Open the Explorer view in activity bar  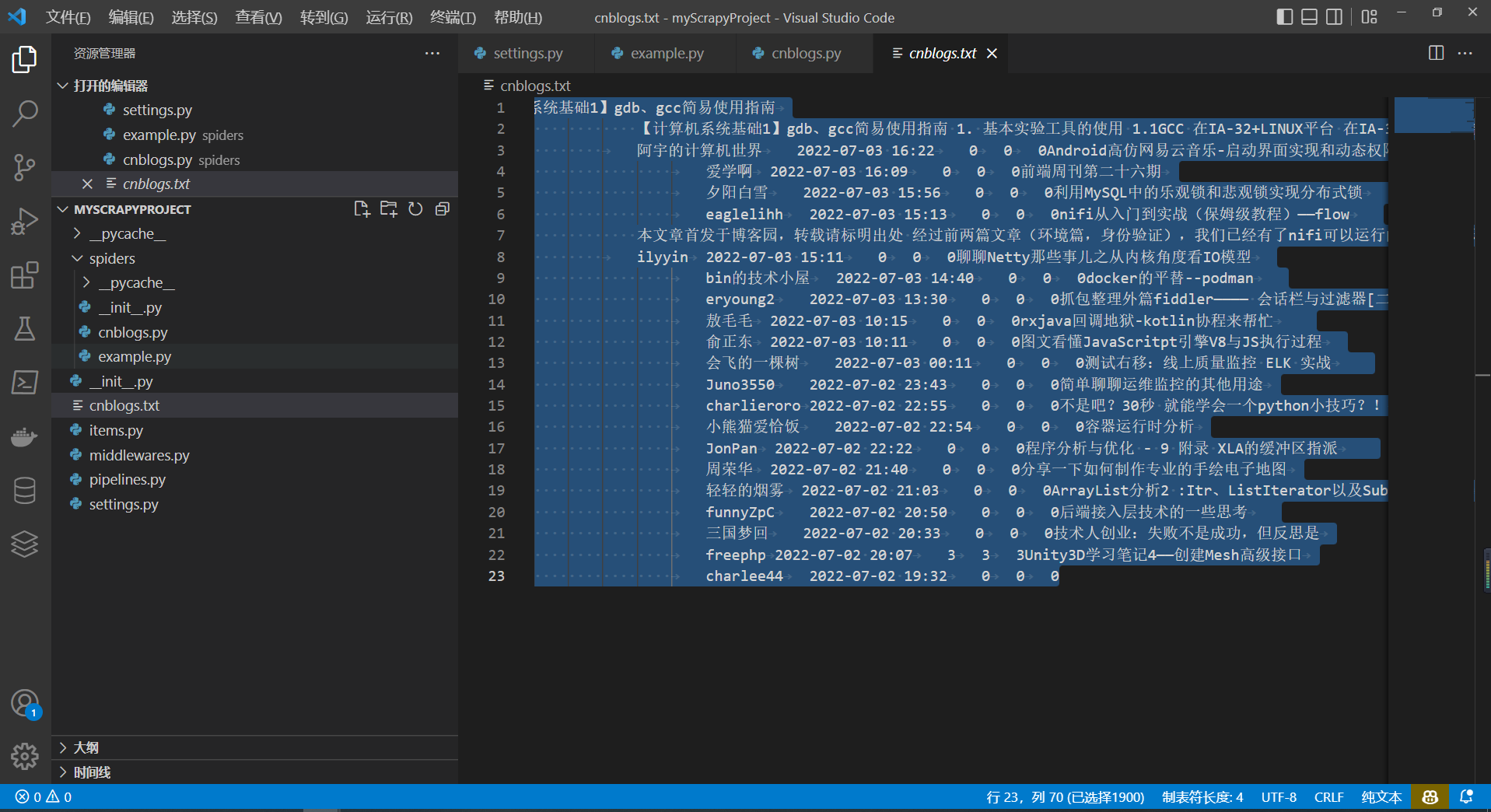25,60
